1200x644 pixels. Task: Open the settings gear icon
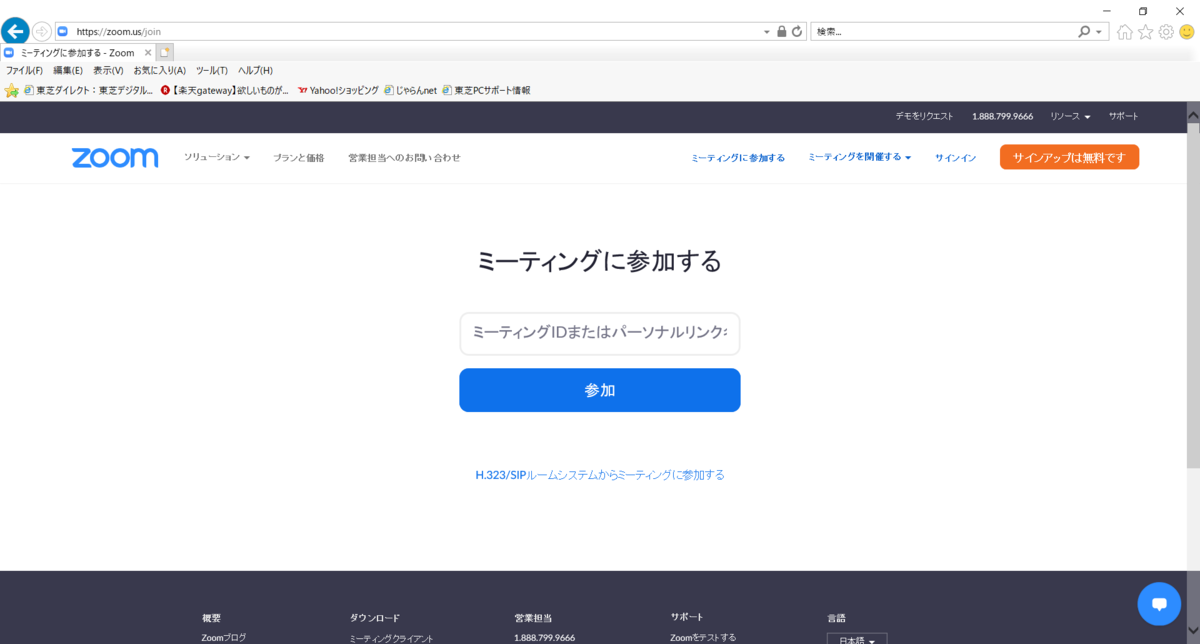point(1166,32)
